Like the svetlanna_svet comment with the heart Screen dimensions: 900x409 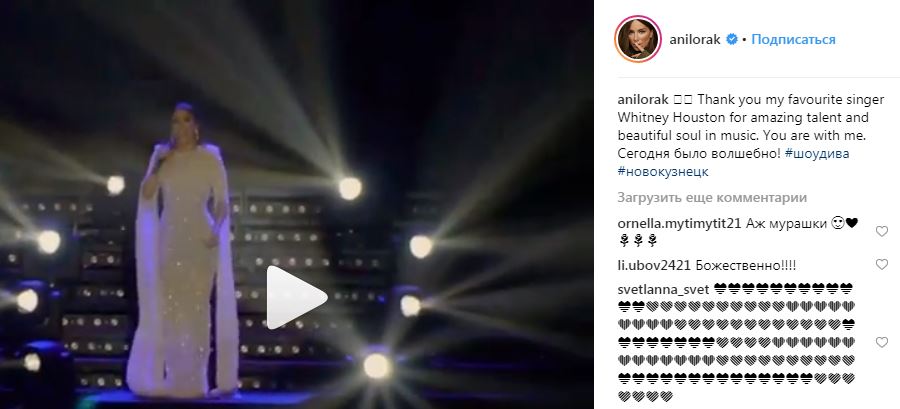[x=882, y=342]
